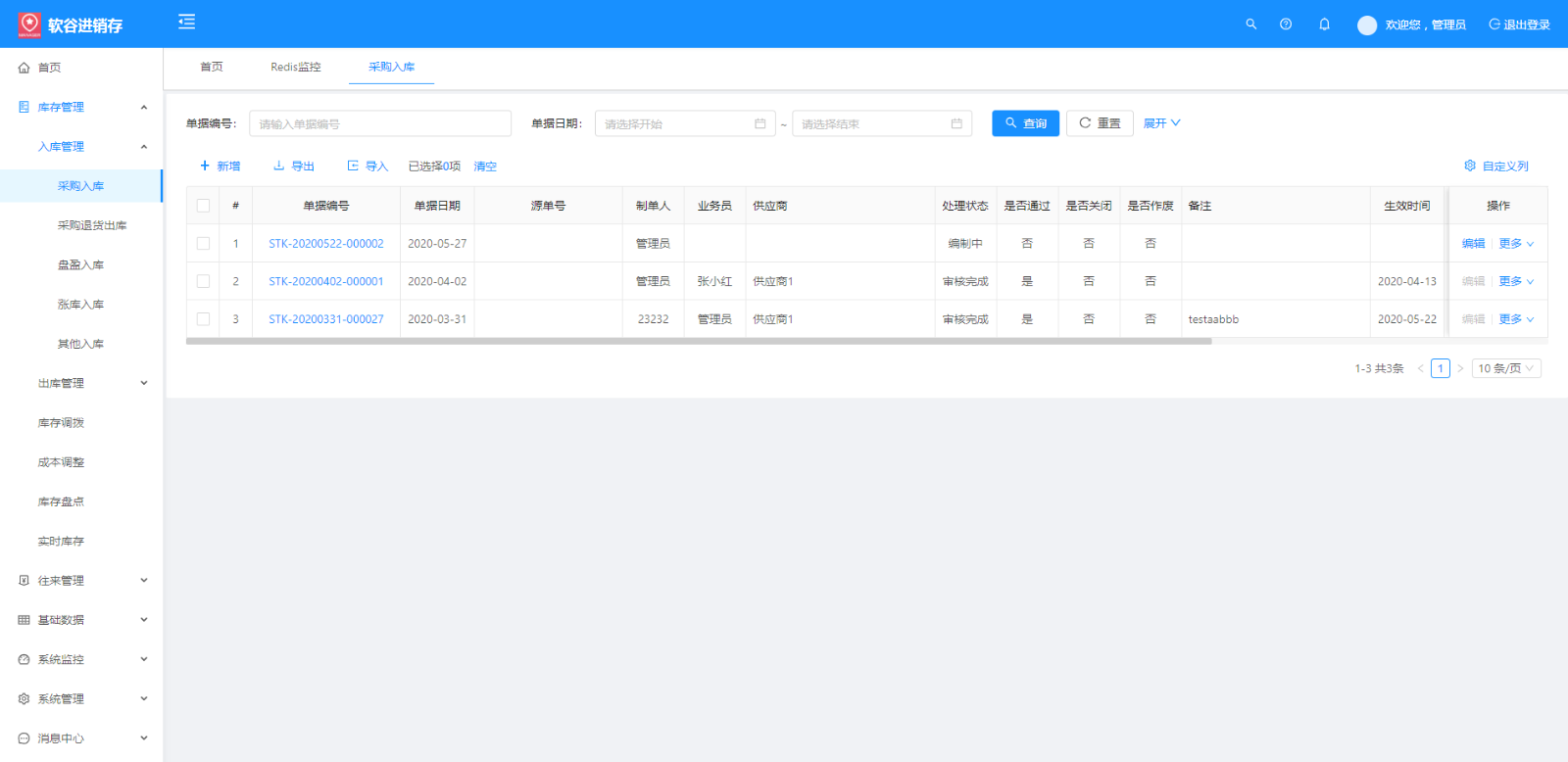Expand the 展开 search filters
The width and height of the screenshot is (1568, 762).
click(x=1161, y=123)
